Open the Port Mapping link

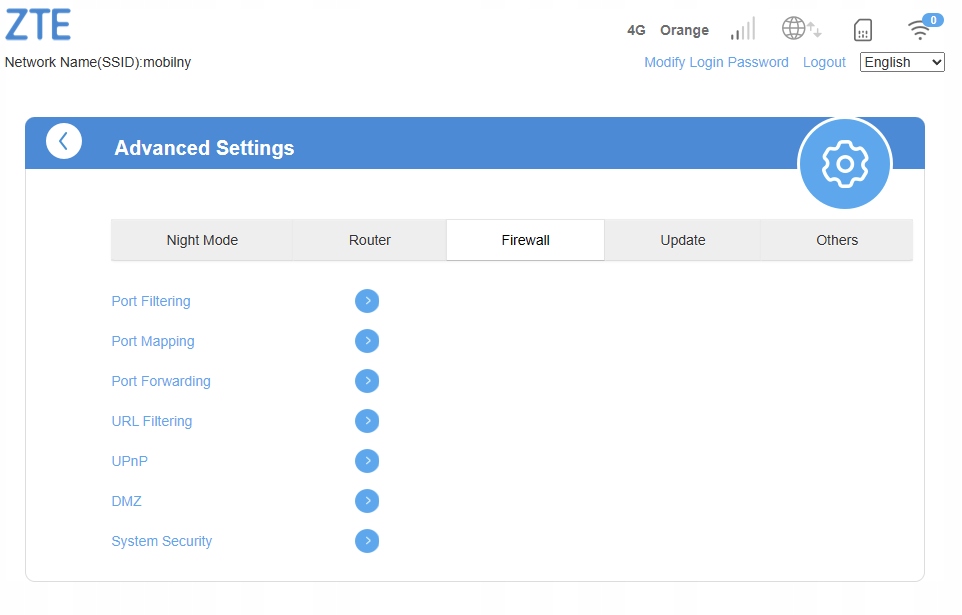(153, 341)
